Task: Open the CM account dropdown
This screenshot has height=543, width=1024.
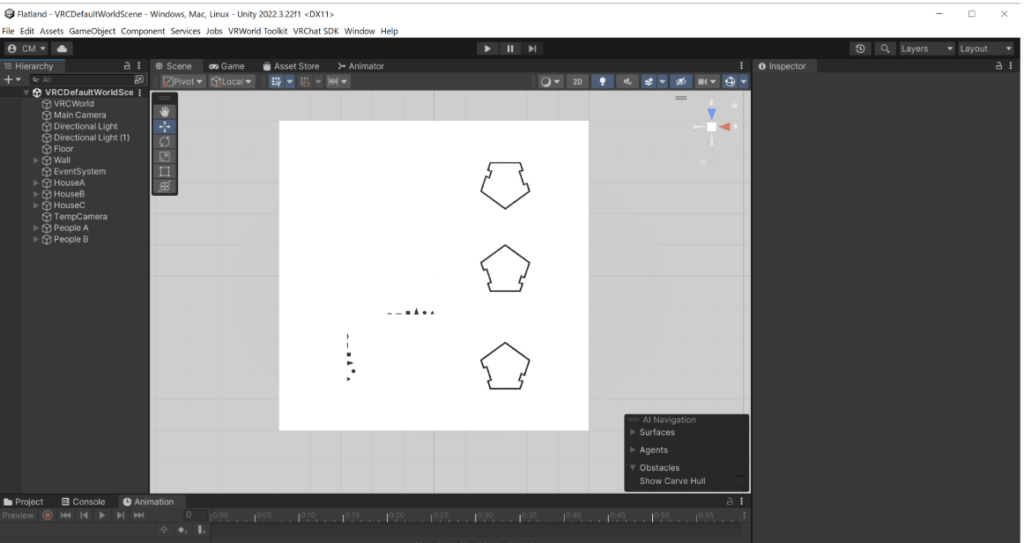Action: [x=26, y=48]
